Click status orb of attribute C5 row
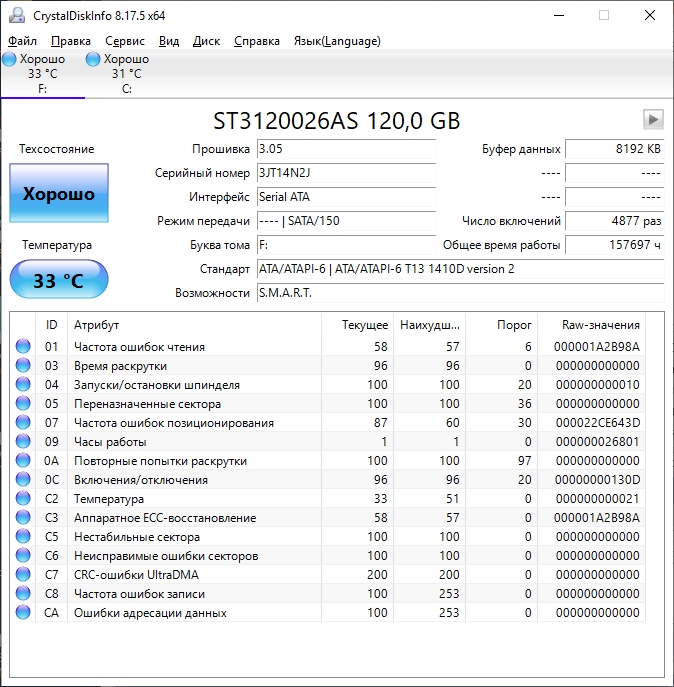The width and height of the screenshot is (674, 687). point(23,536)
